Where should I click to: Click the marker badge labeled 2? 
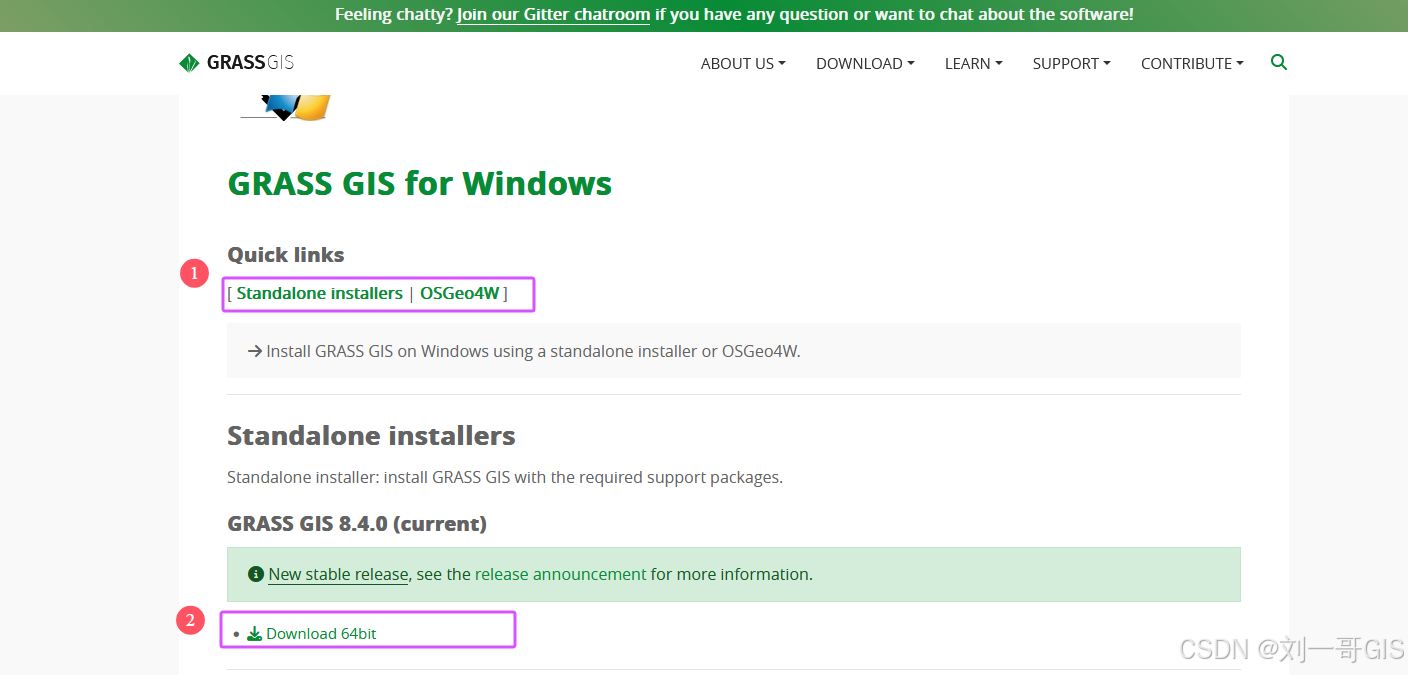point(190,620)
